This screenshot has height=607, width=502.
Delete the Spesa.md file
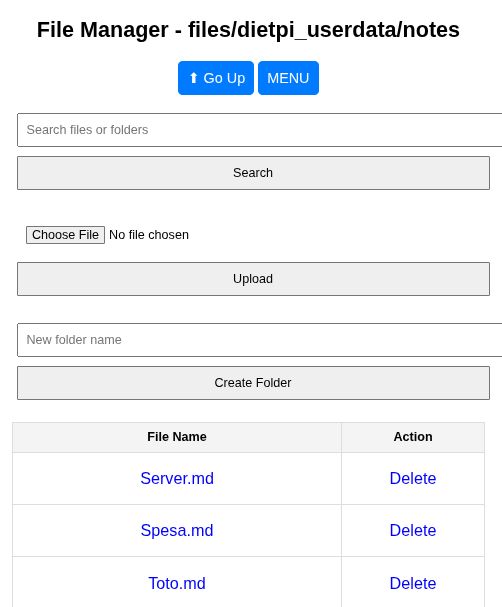tap(413, 530)
